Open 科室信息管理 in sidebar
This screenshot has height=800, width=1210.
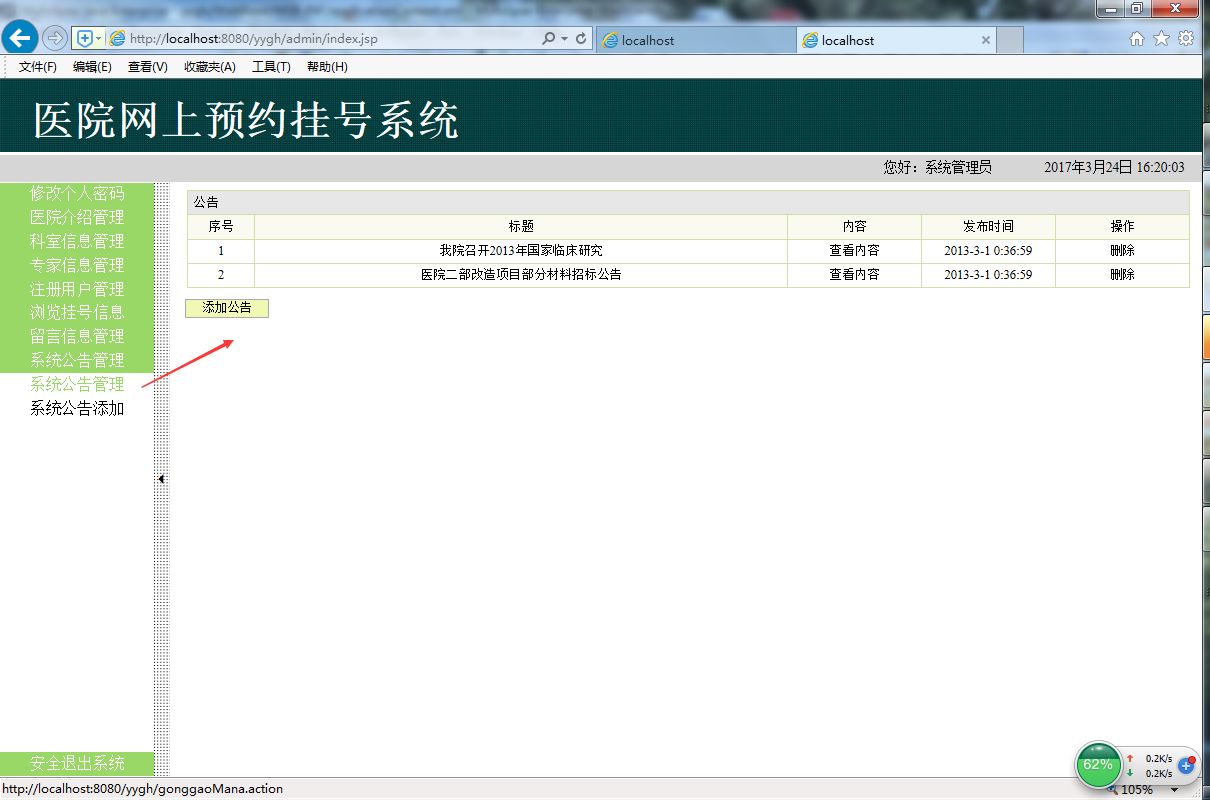pos(77,241)
